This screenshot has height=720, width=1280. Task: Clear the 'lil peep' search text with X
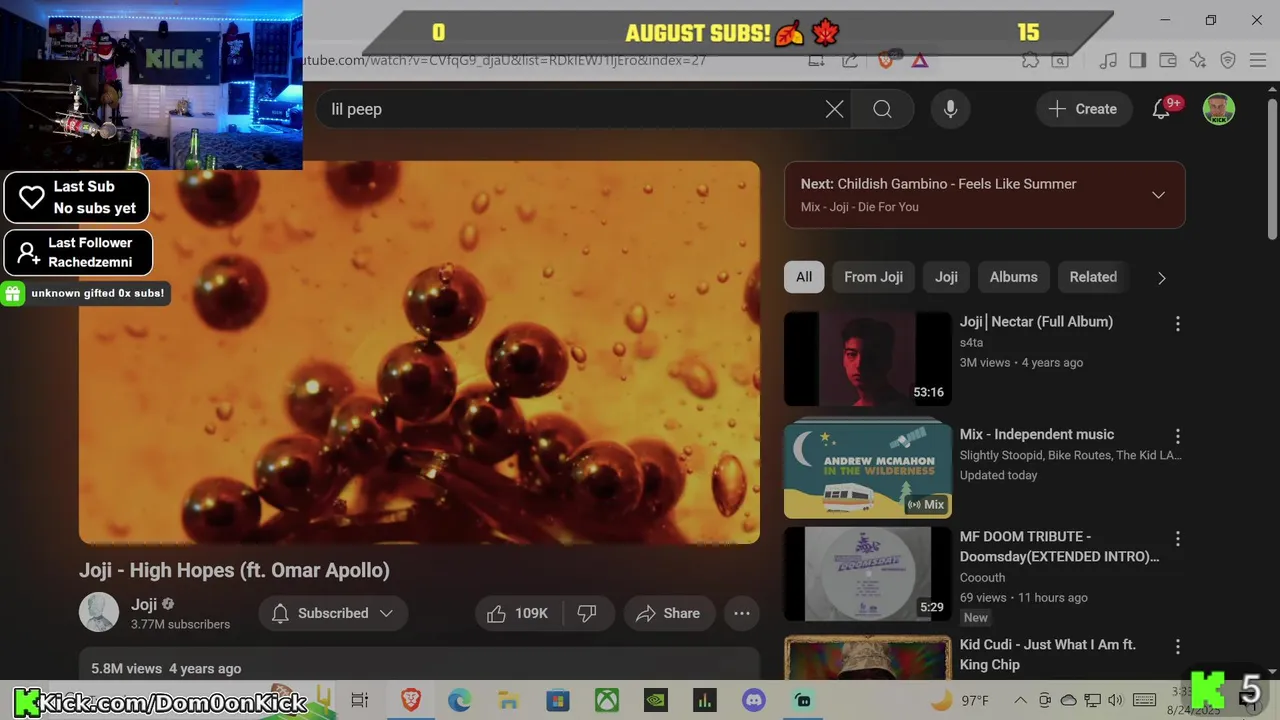pos(834,109)
